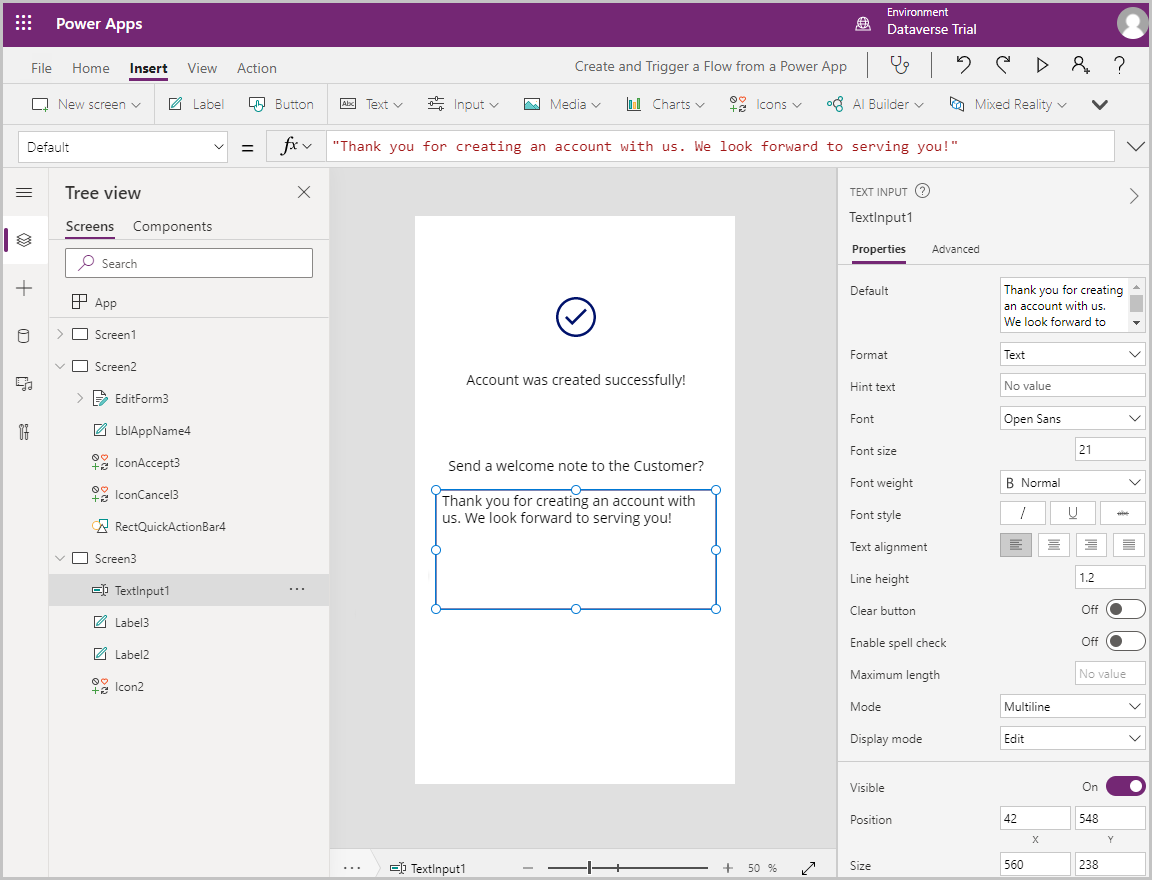This screenshot has width=1152, height=880.
Task: Open the user account avatar
Action: [x=1132, y=22]
